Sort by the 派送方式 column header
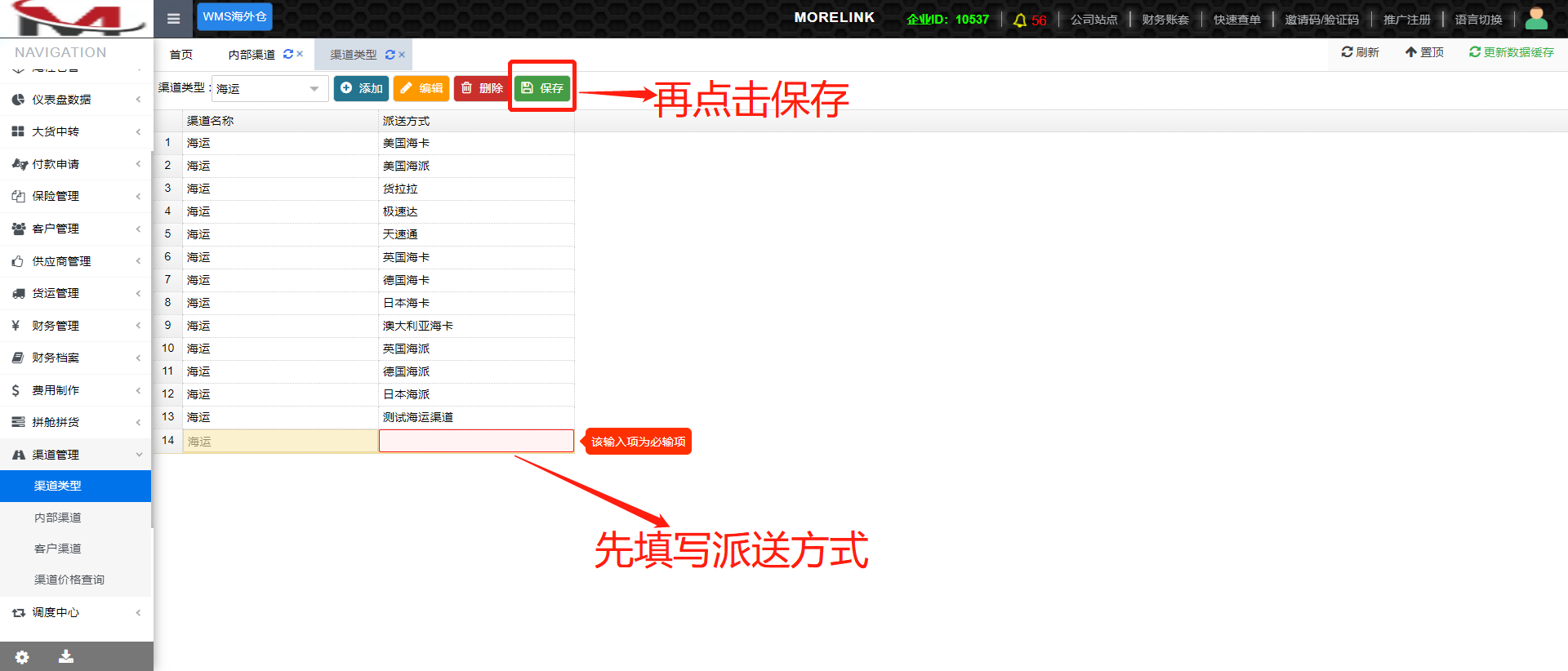The width and height of the screenshot is (1568, 671). pyautogui.click(x=476, y=121)
